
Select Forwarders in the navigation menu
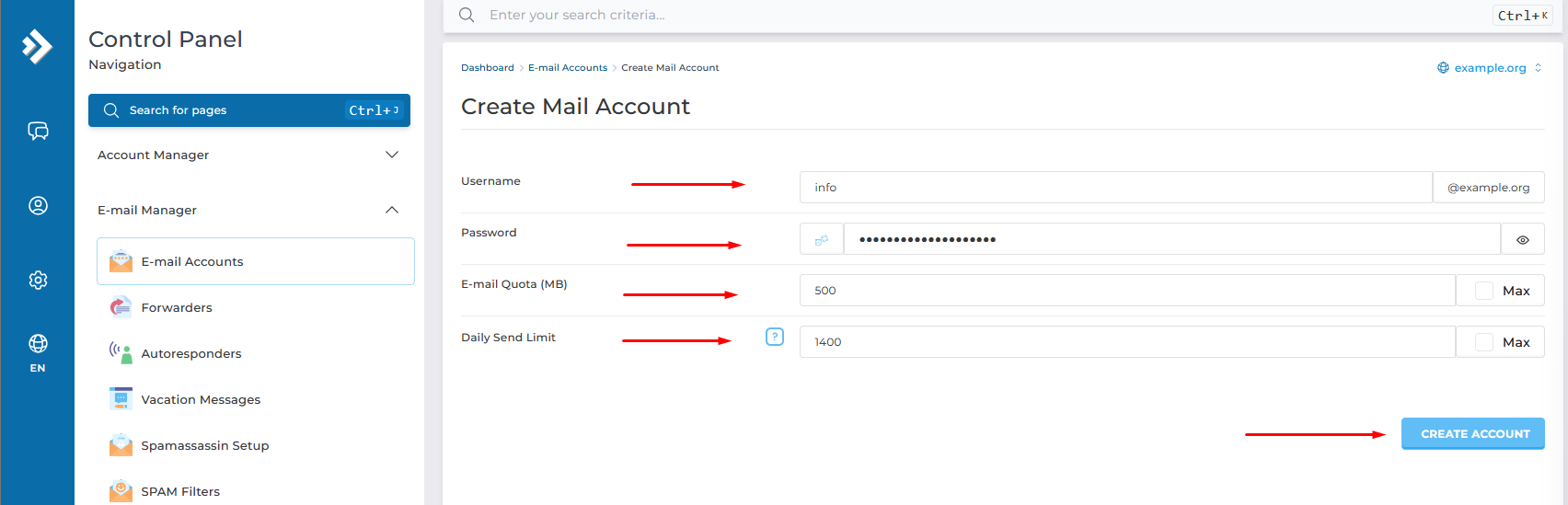pos(177,307)
